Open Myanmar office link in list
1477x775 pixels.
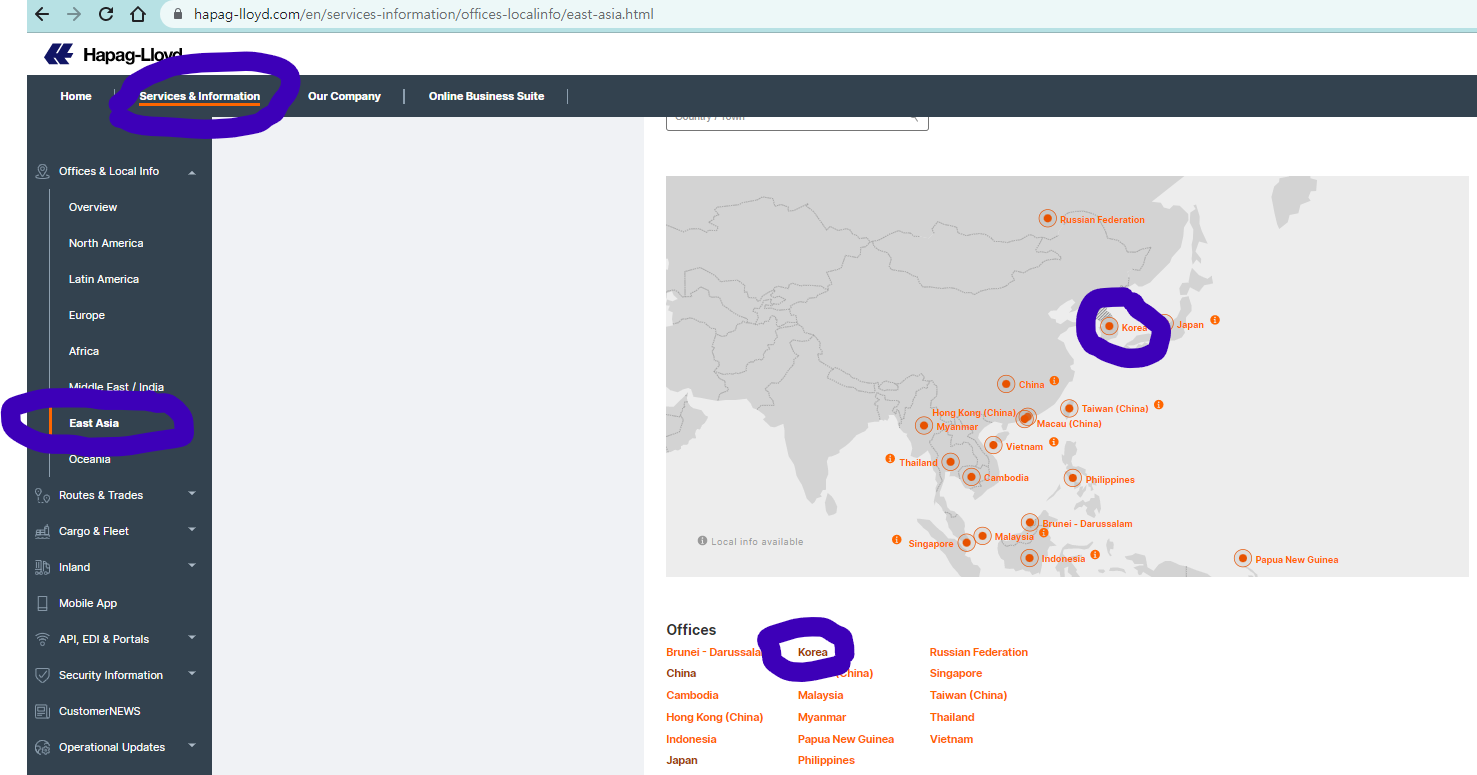[x=822, y=717]
